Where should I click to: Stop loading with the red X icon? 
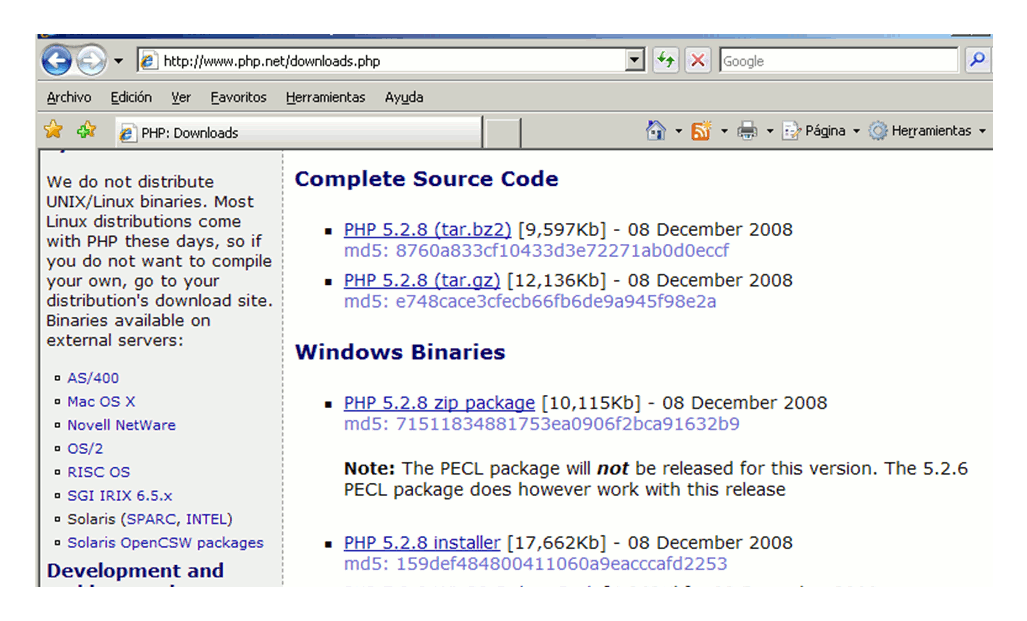(x=698, y=61)
